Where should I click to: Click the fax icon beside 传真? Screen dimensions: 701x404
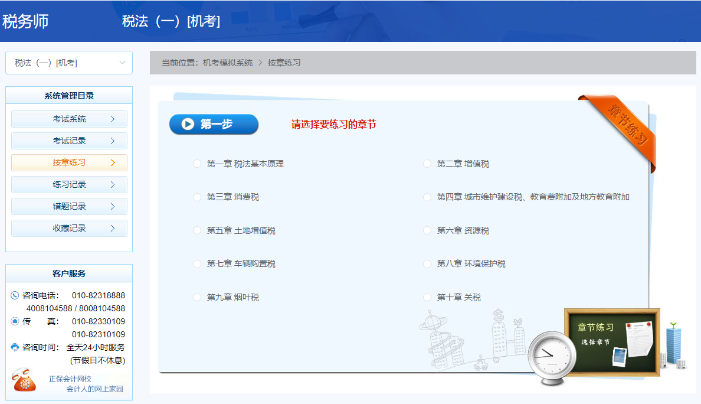click(15, 321)
